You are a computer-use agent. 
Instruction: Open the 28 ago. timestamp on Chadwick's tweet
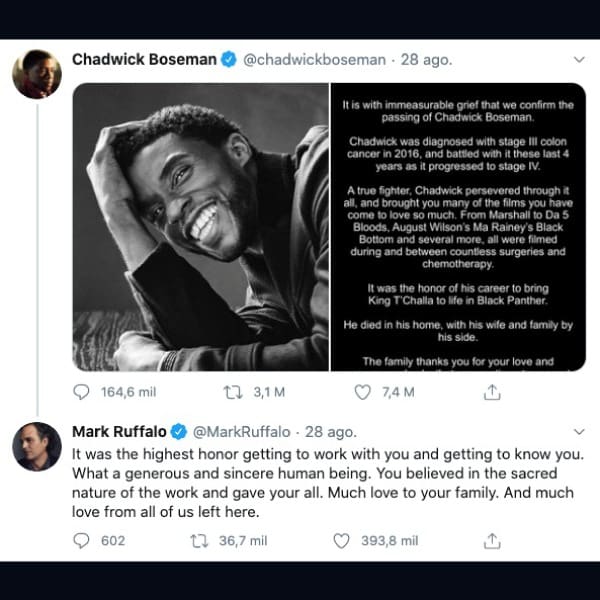point(426,59)
